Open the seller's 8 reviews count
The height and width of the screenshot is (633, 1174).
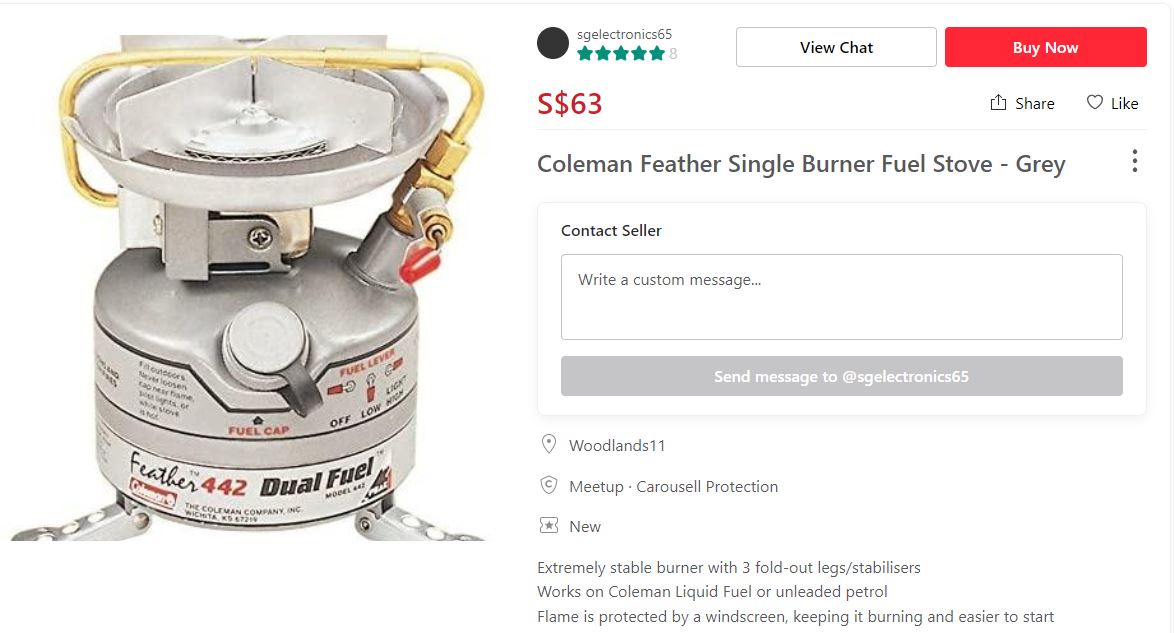(x=673, y=54)
